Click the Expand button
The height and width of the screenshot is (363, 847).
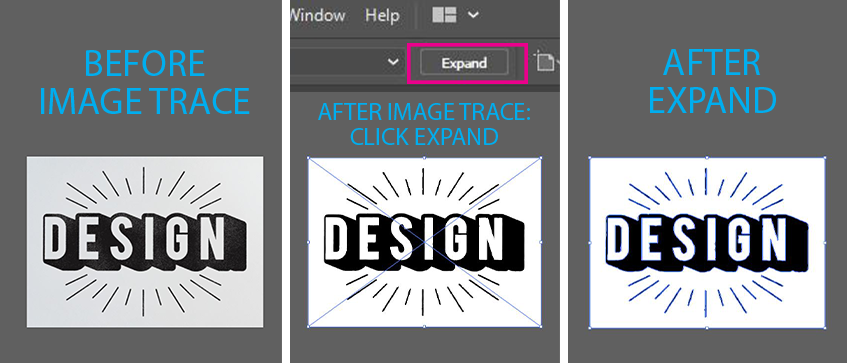[x=464, y=63]
